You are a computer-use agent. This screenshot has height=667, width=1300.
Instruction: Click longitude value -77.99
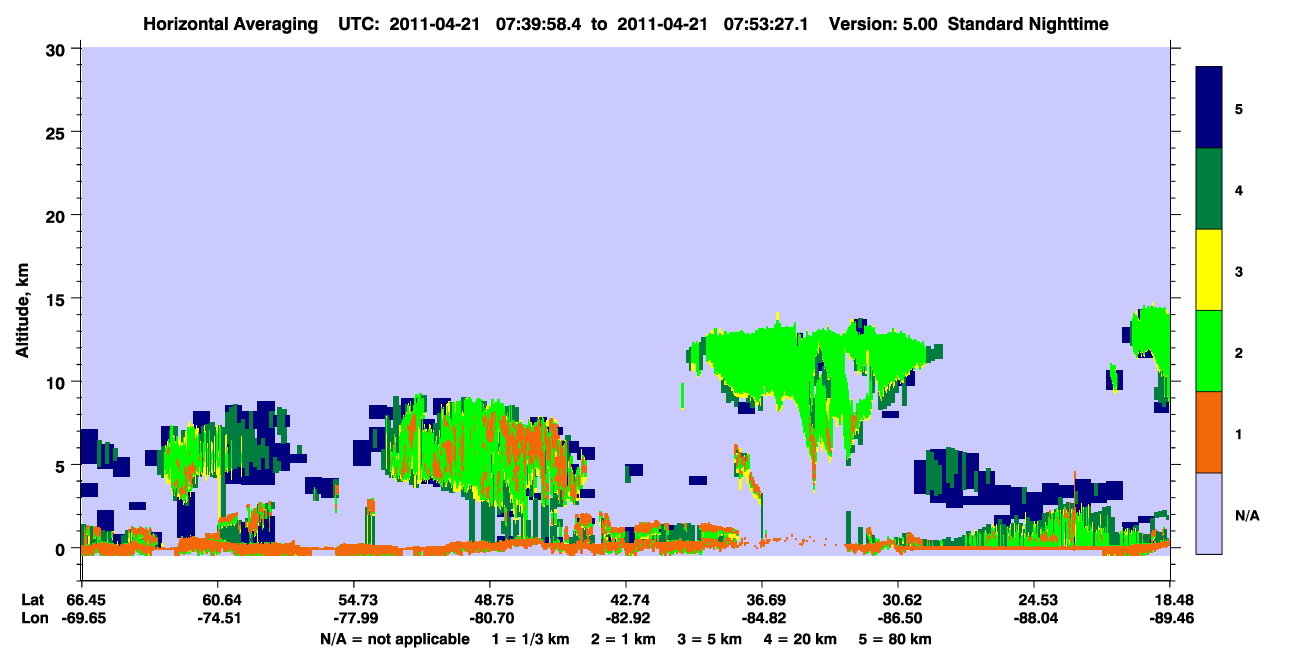coord(353,618)
